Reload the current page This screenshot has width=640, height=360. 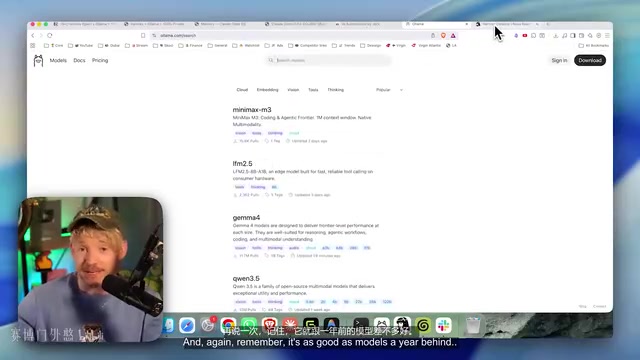(x=50, y=36)
